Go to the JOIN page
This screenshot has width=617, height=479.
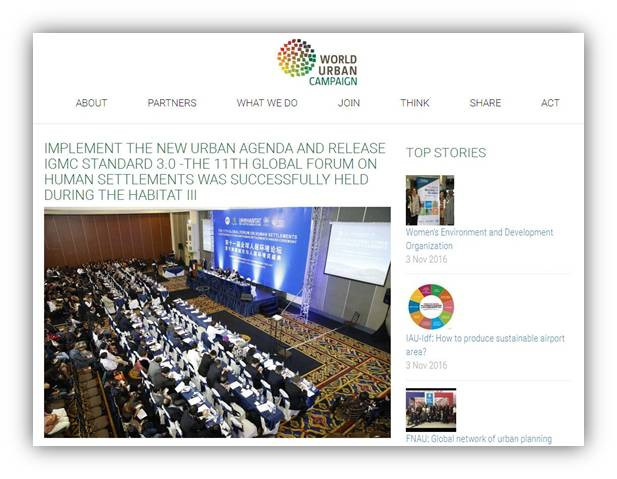point(349,103)
